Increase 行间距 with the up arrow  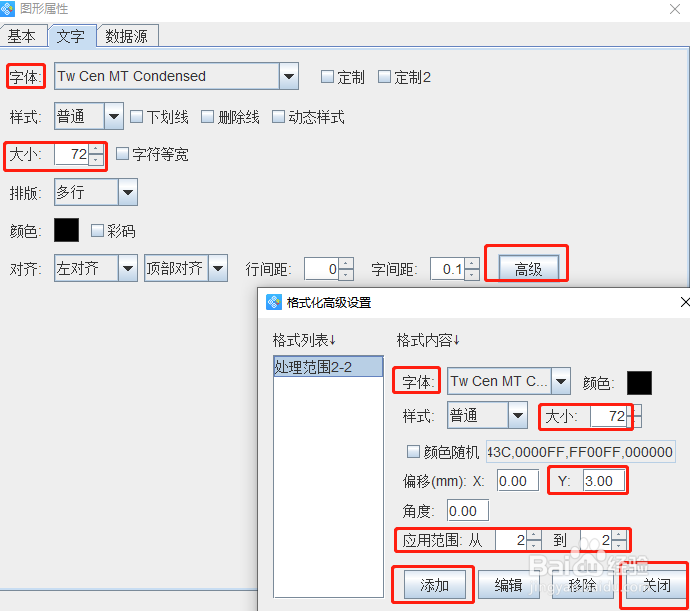(x=346, y=263)
